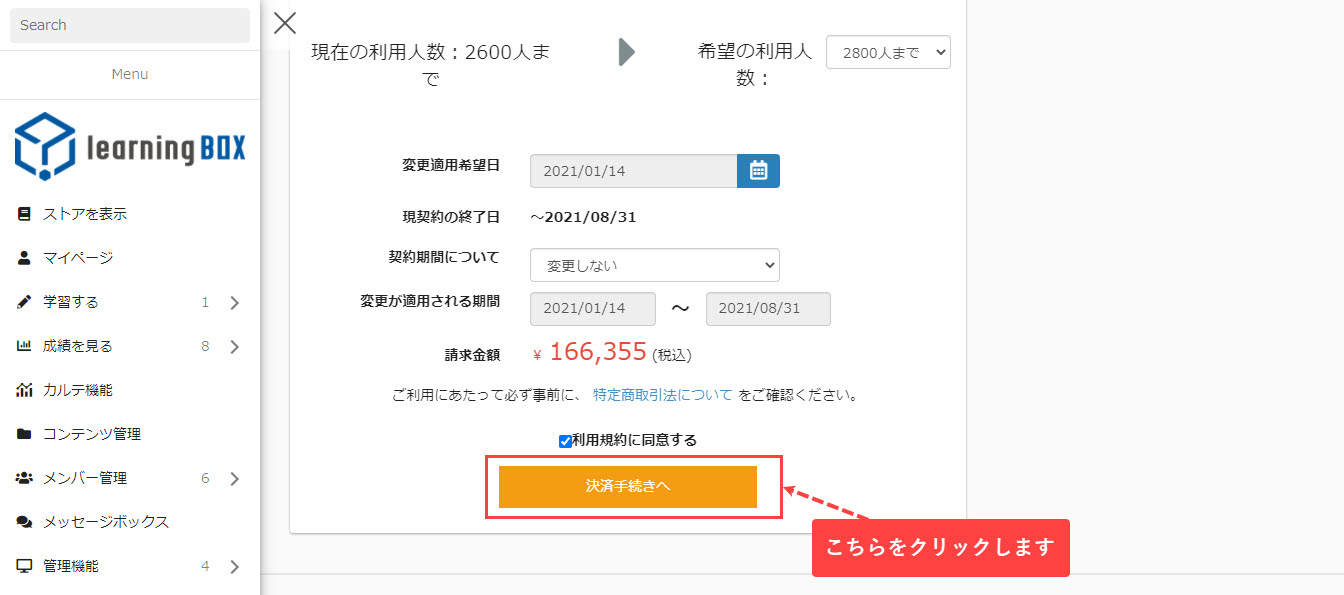
Task: Toggle the 利用規約に同意する checkbox
Action: [x=565, y=441]
